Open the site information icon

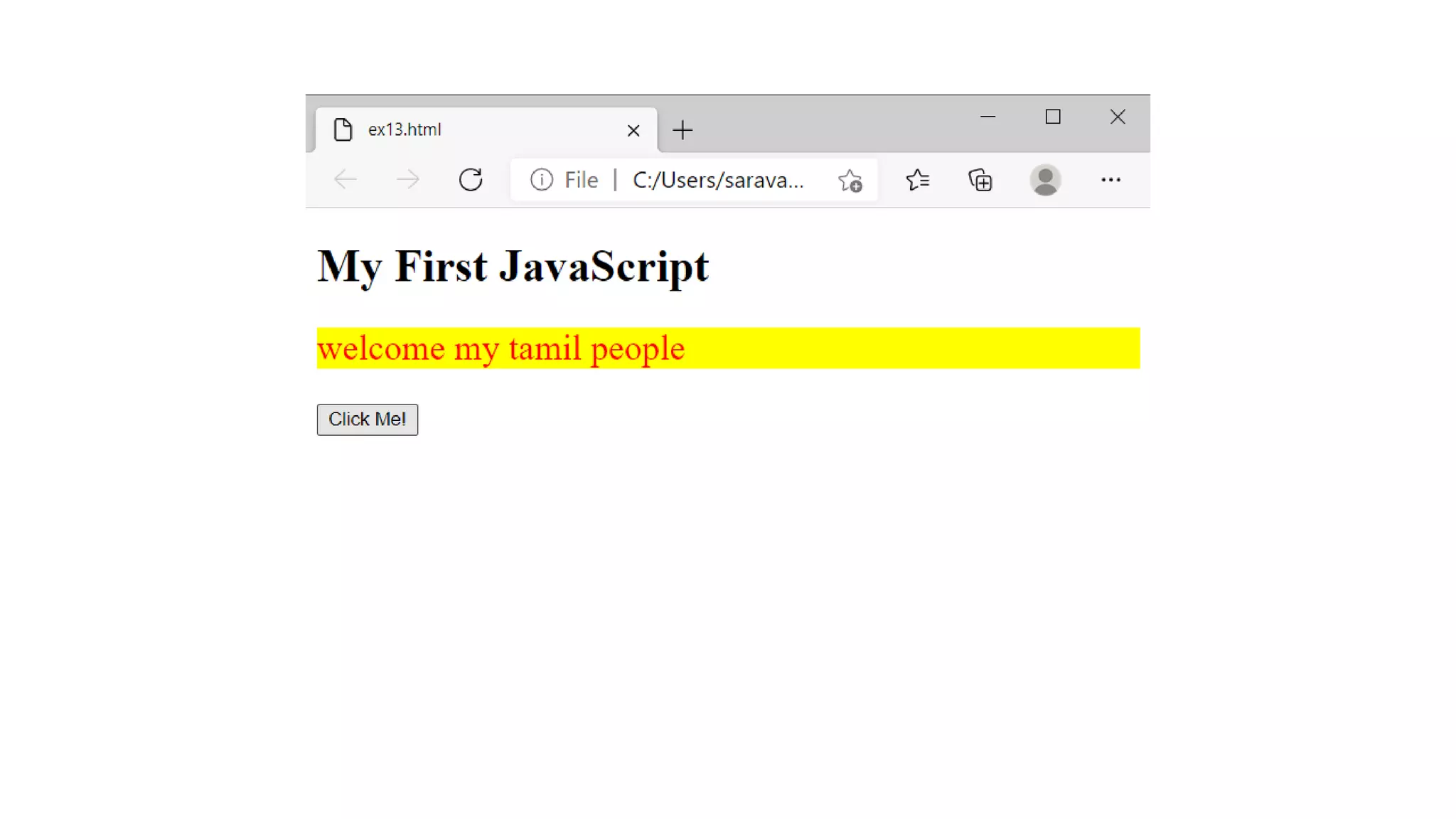pyautogui.click(x=541, y=180)
